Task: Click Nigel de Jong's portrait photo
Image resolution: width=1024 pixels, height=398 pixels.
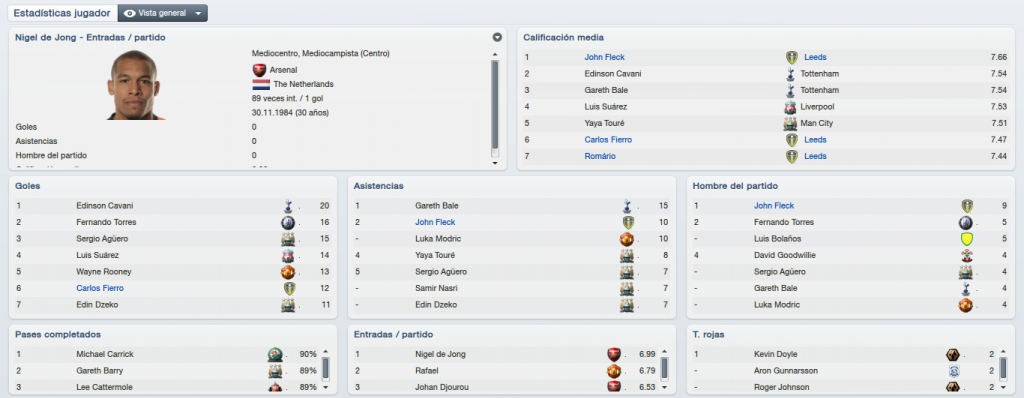Action: click(135, 85)
